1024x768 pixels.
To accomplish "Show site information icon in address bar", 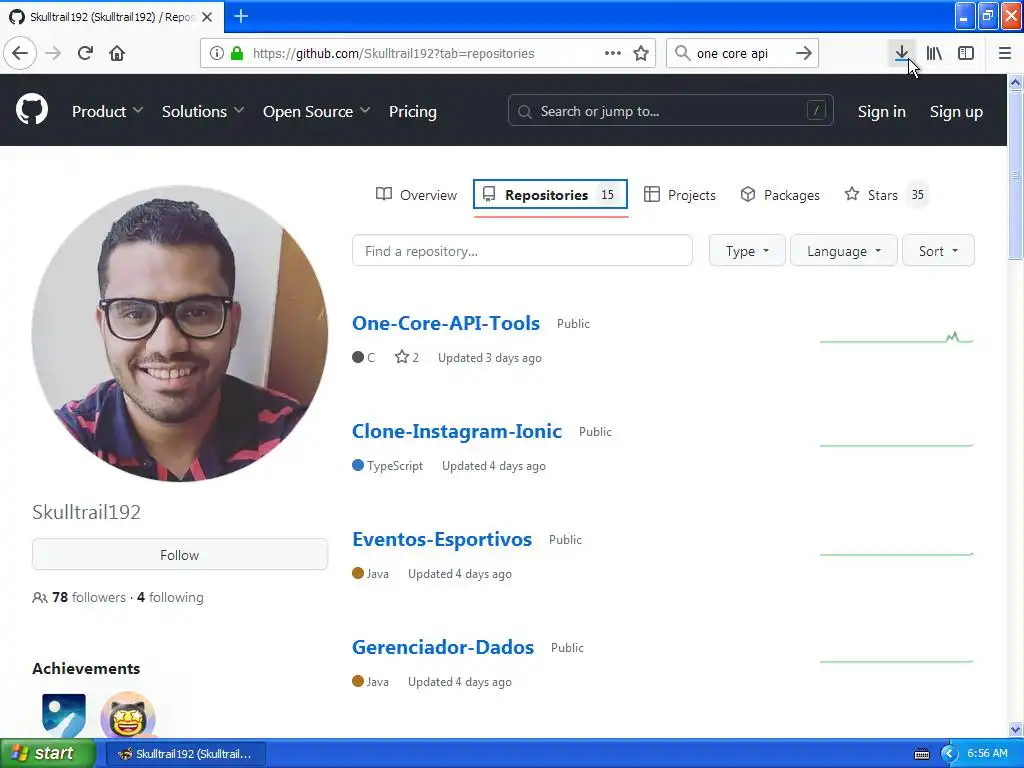I will click(217, 53).
